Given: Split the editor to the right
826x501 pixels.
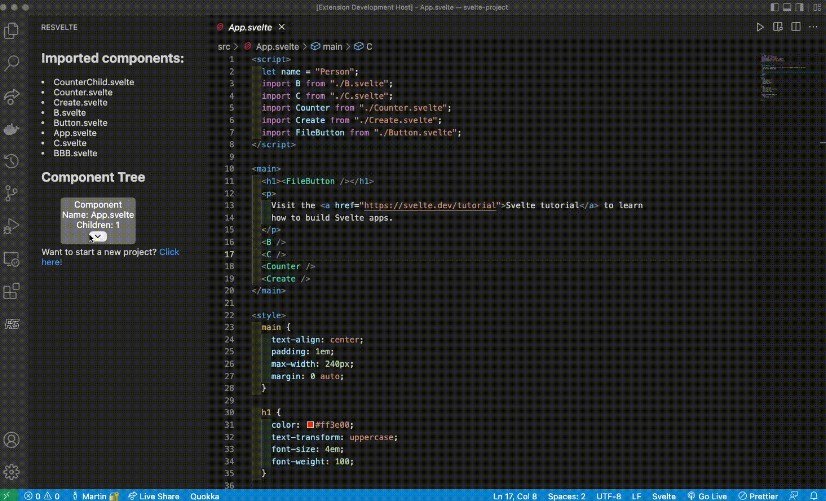Looking at the screenshot, I should tap(796, 27).
